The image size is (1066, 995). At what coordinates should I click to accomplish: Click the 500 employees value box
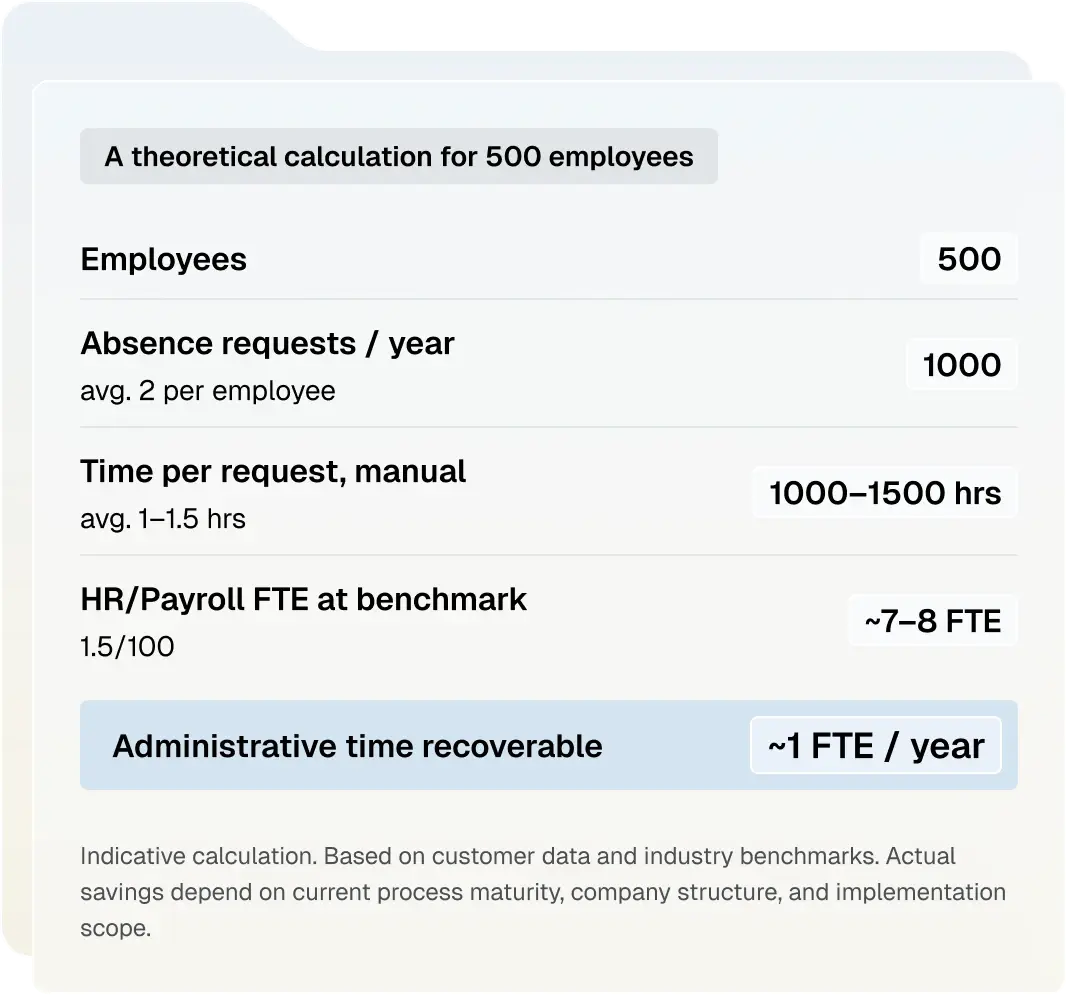[x=969, y=259]
